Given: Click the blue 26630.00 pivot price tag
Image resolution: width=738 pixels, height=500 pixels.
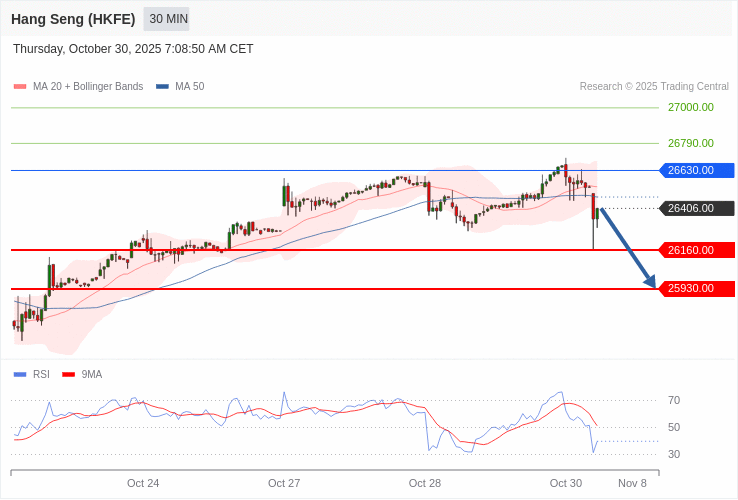Looking at the screenshot, I should (x=697, y=170).
